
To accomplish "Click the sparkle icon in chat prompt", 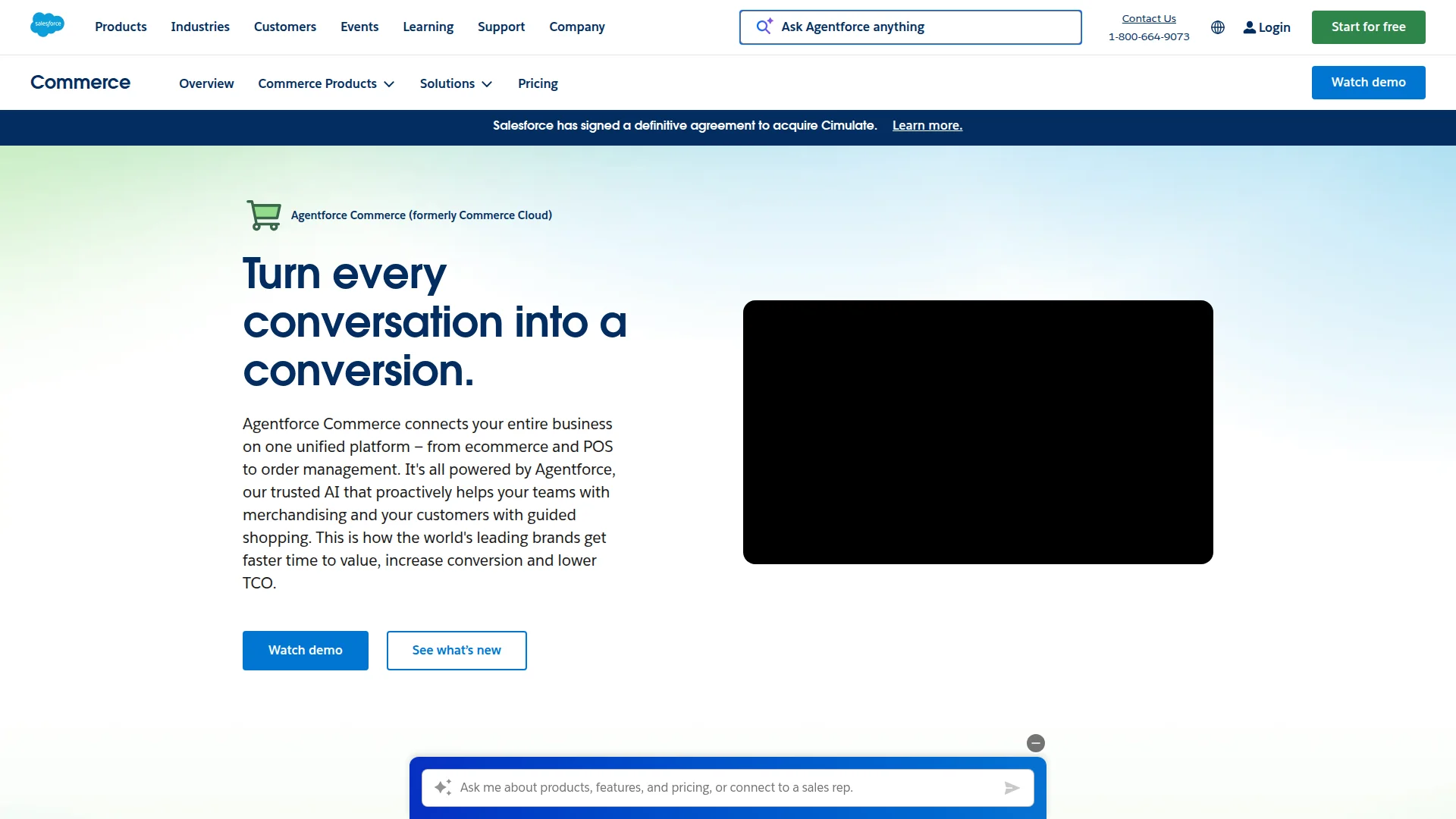I will [x=443, y=788].
